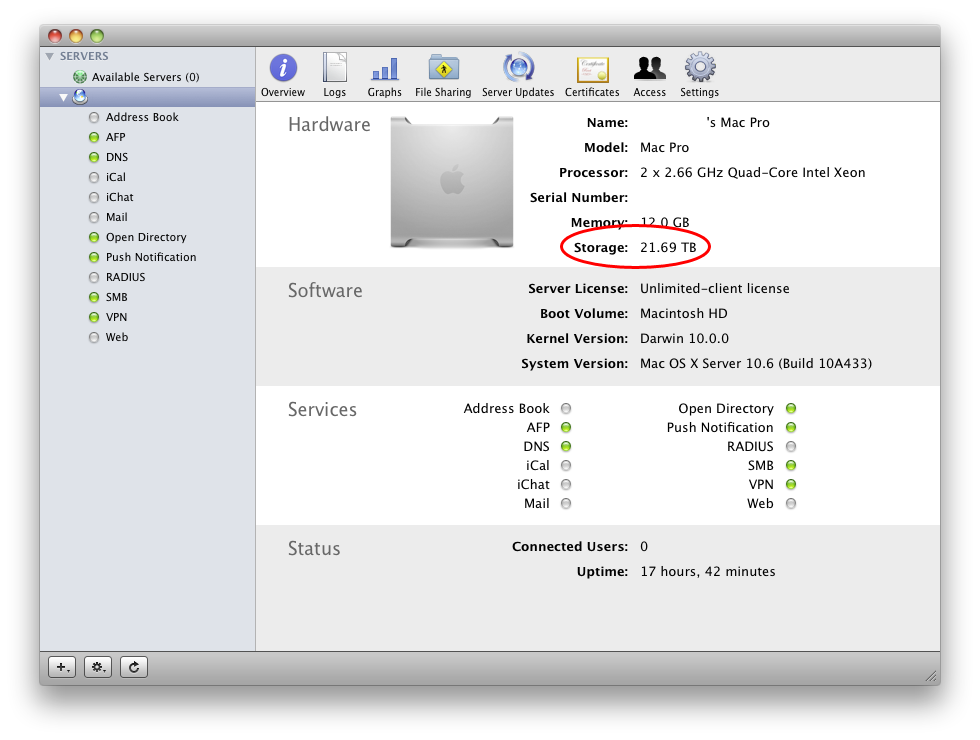The width and height of the screenshot is (980, 740).
Task: Click the Available Servers globe icon
Action: point(79,77)
